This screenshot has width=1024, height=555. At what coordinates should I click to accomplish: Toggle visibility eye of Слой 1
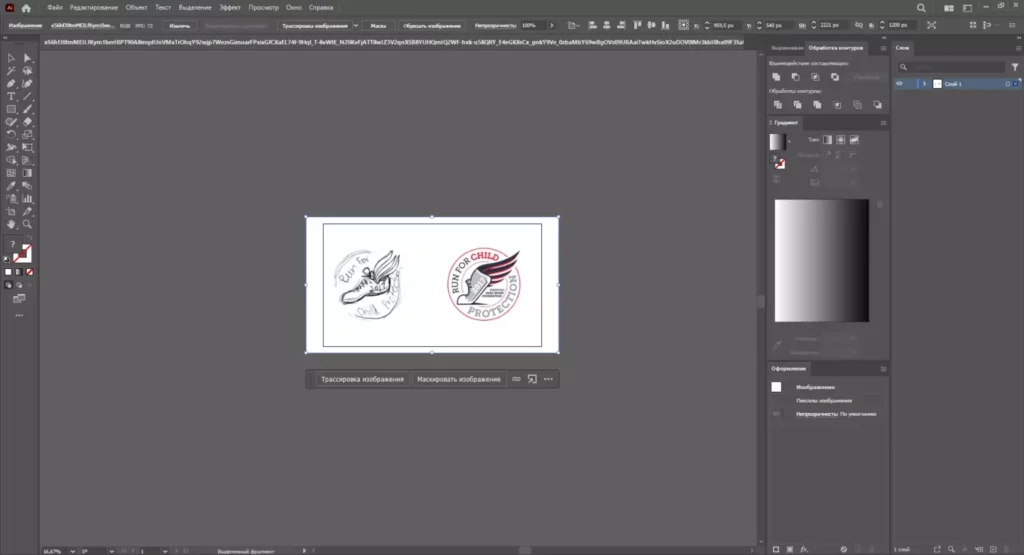pos(899,84)
